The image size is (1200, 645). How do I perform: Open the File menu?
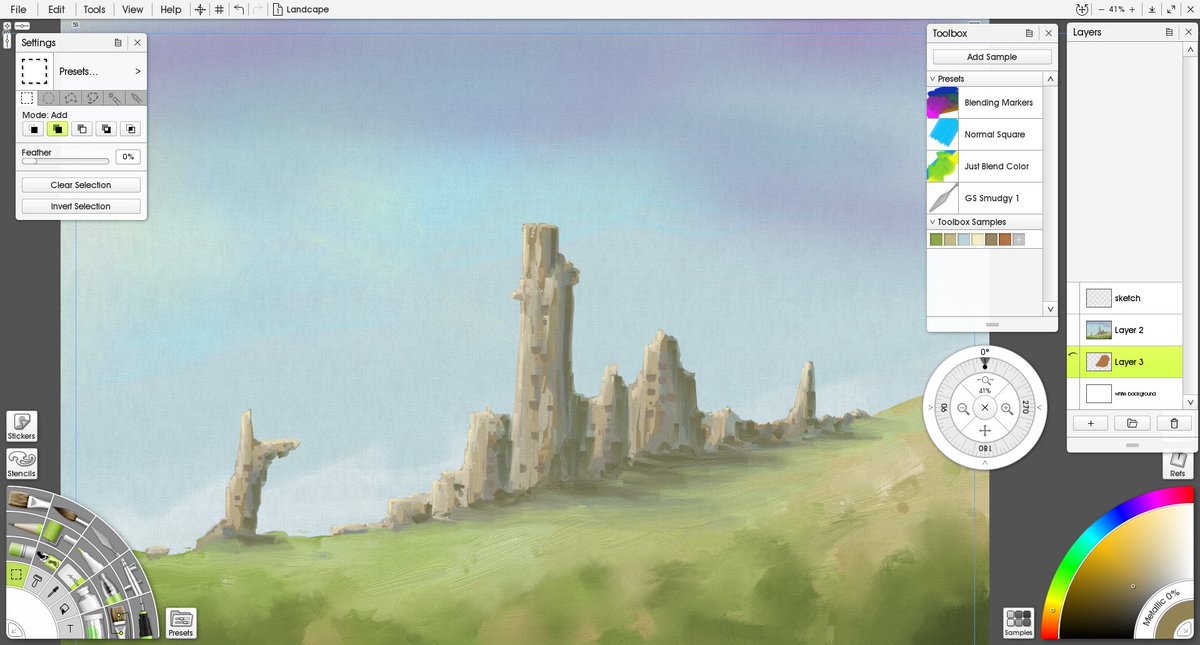click(x=18, y=9)
